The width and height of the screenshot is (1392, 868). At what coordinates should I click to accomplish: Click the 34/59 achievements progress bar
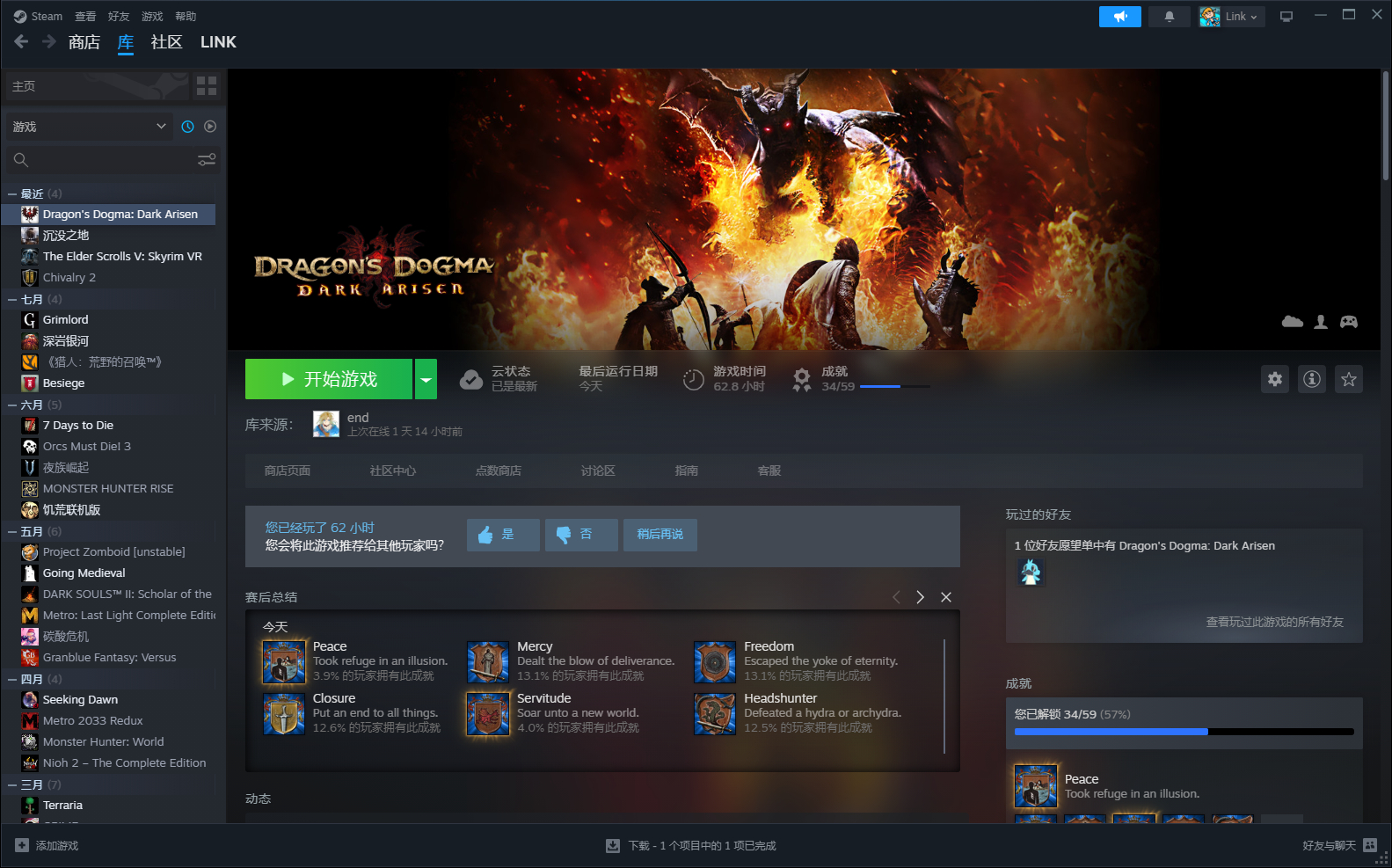click(x=1184, y=732)
